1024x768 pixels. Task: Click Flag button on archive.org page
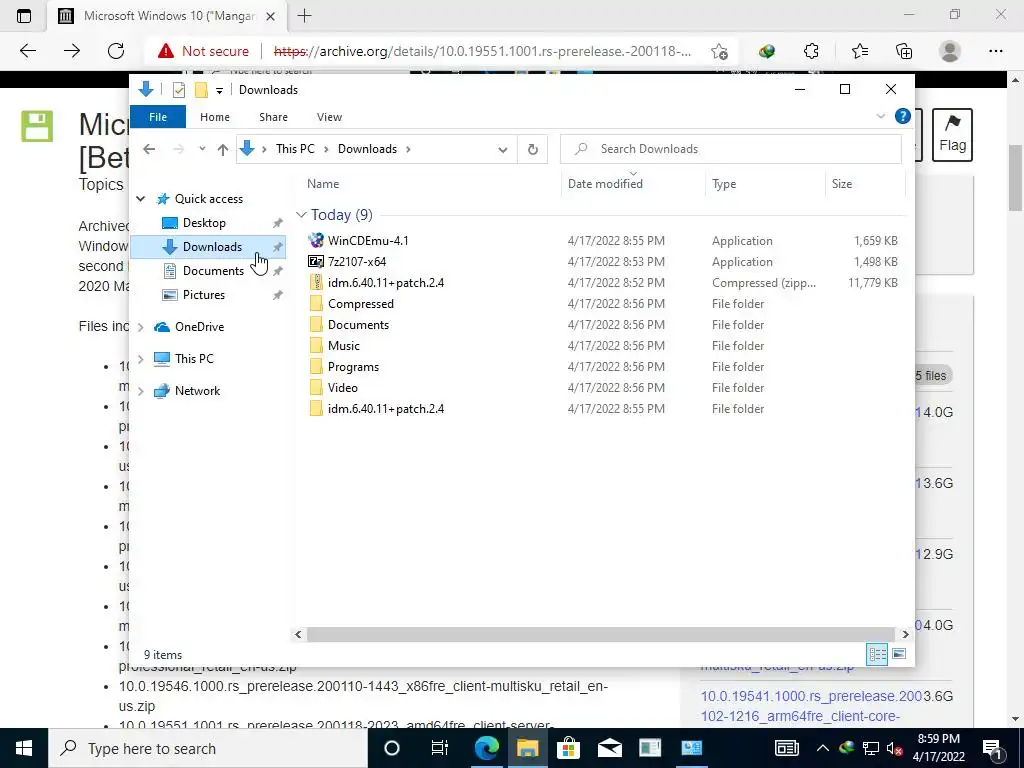(952, 135)
